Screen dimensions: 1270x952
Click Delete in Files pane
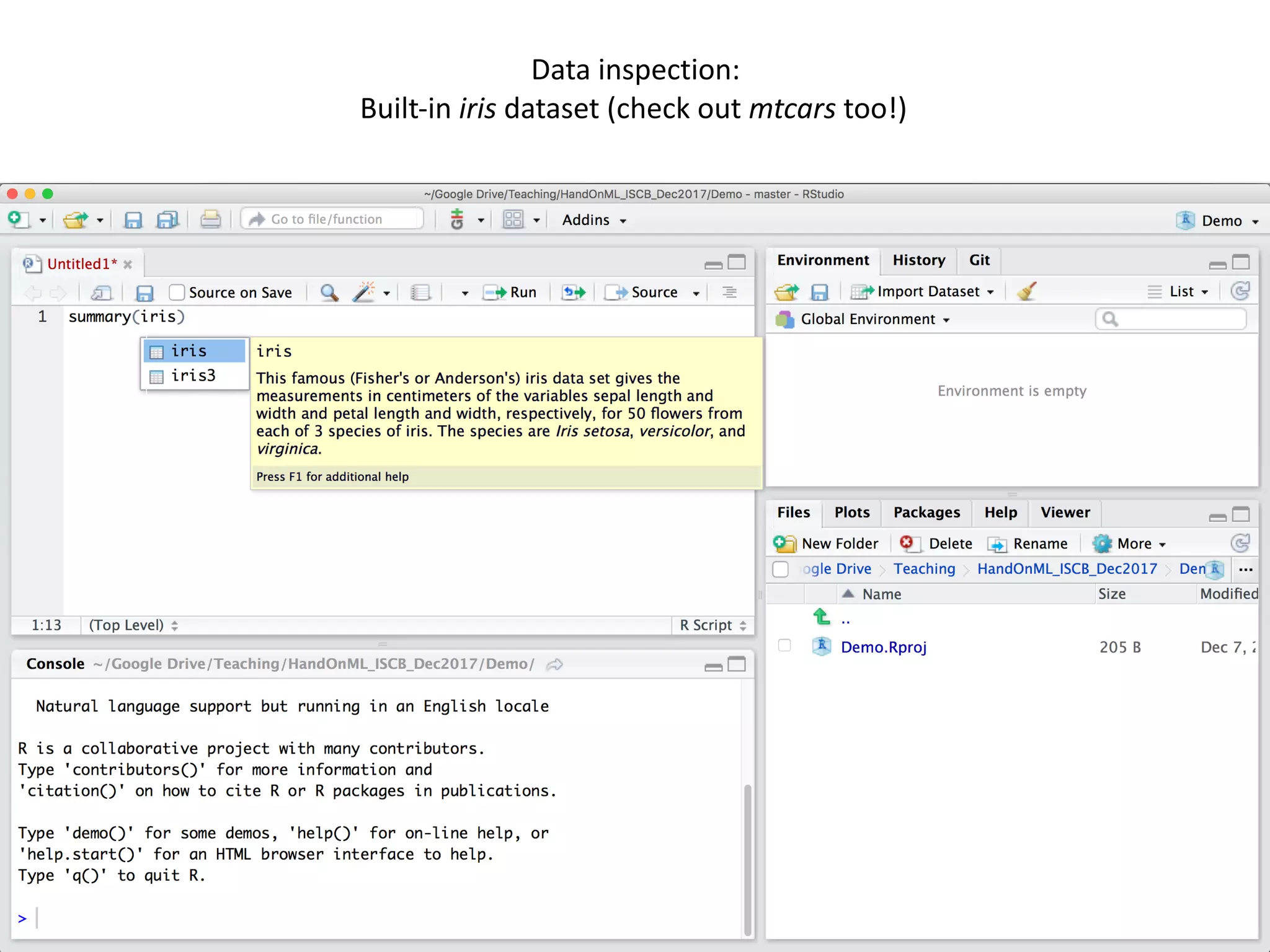[936, 544]
